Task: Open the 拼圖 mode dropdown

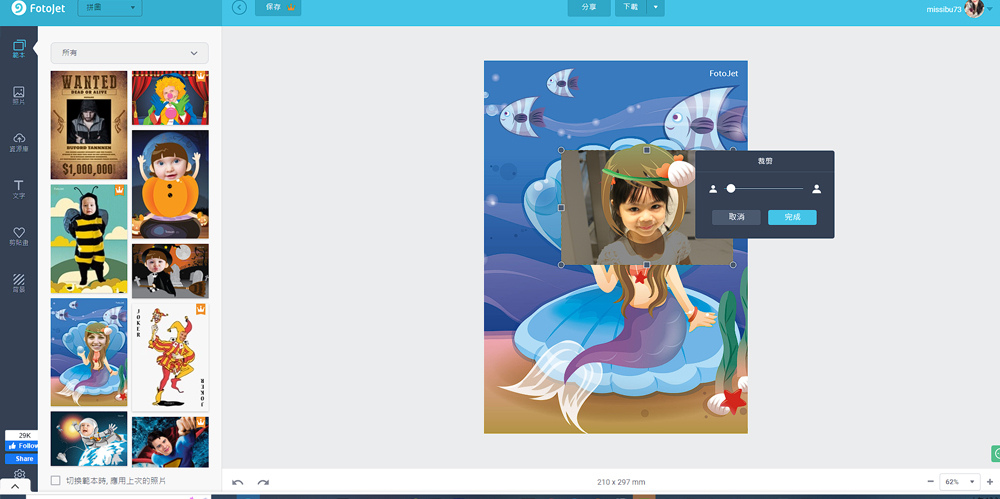Action: [110, 8]
